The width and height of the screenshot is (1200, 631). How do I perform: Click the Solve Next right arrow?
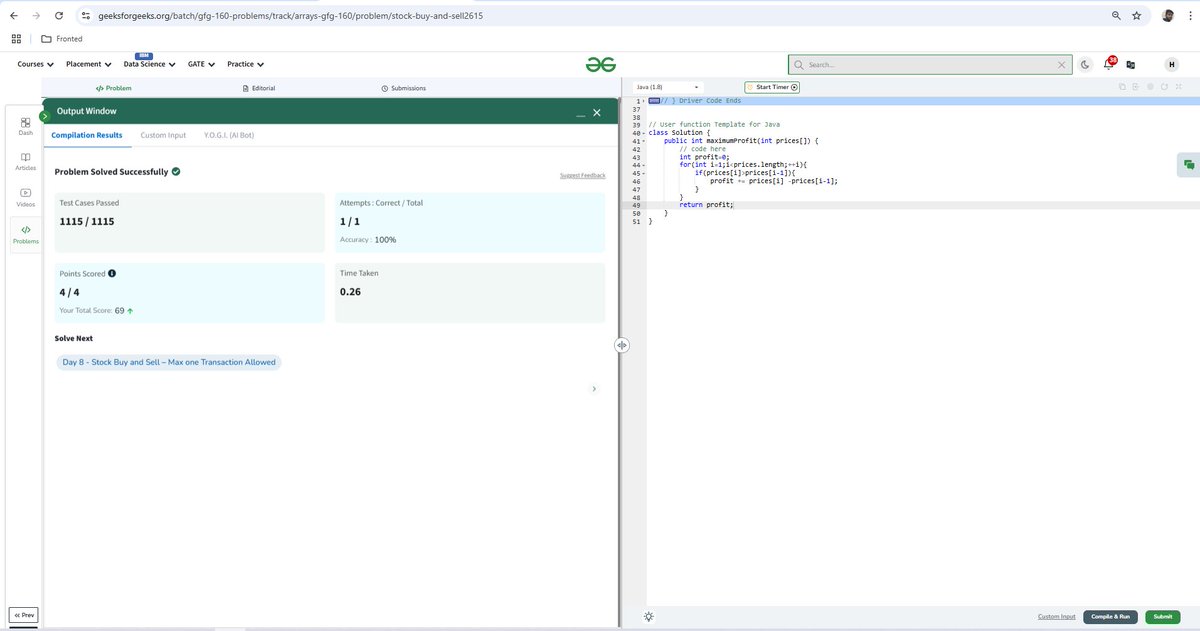click(594, 389)
